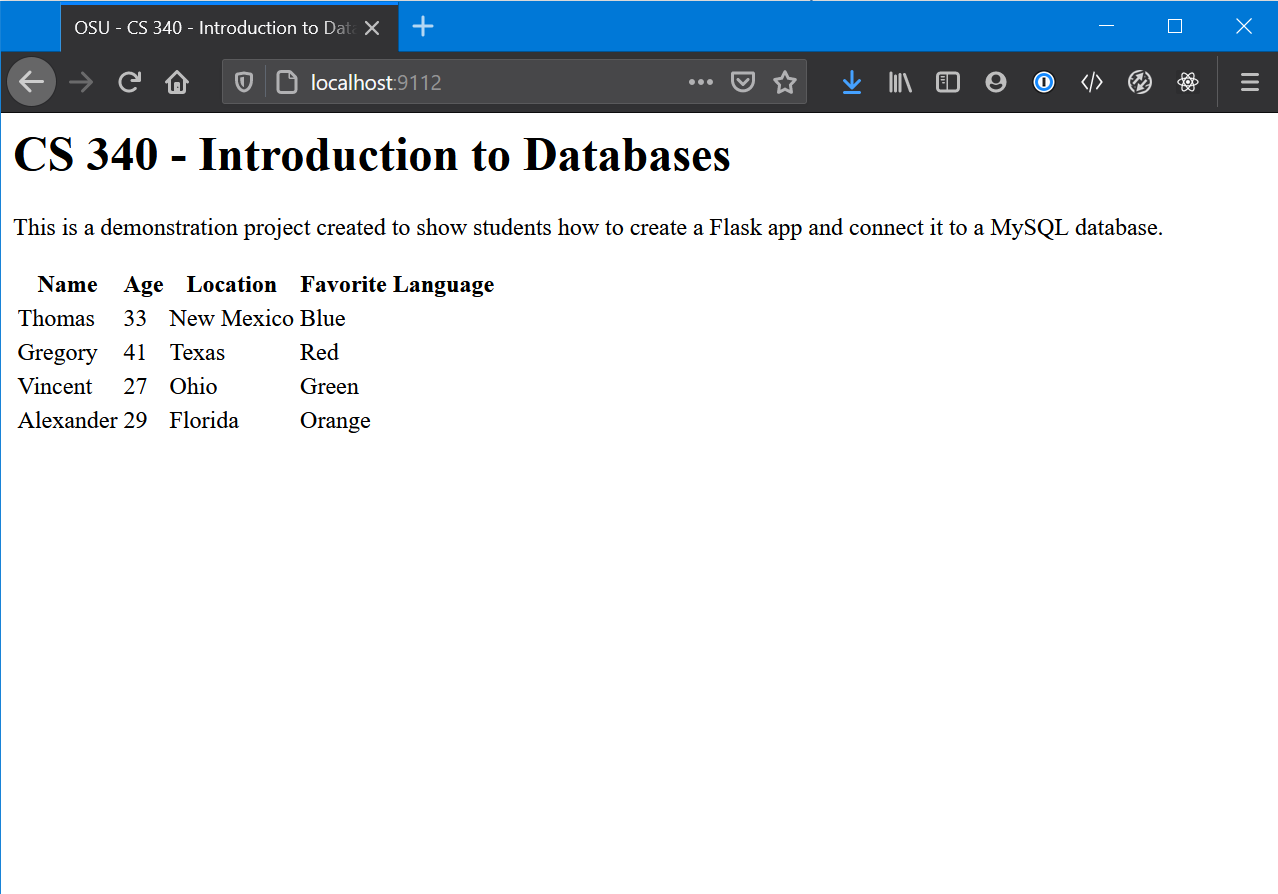The width and height of the screenshot is (1278, 894).
Task: Click the Age column header
Action: [144, 284]
